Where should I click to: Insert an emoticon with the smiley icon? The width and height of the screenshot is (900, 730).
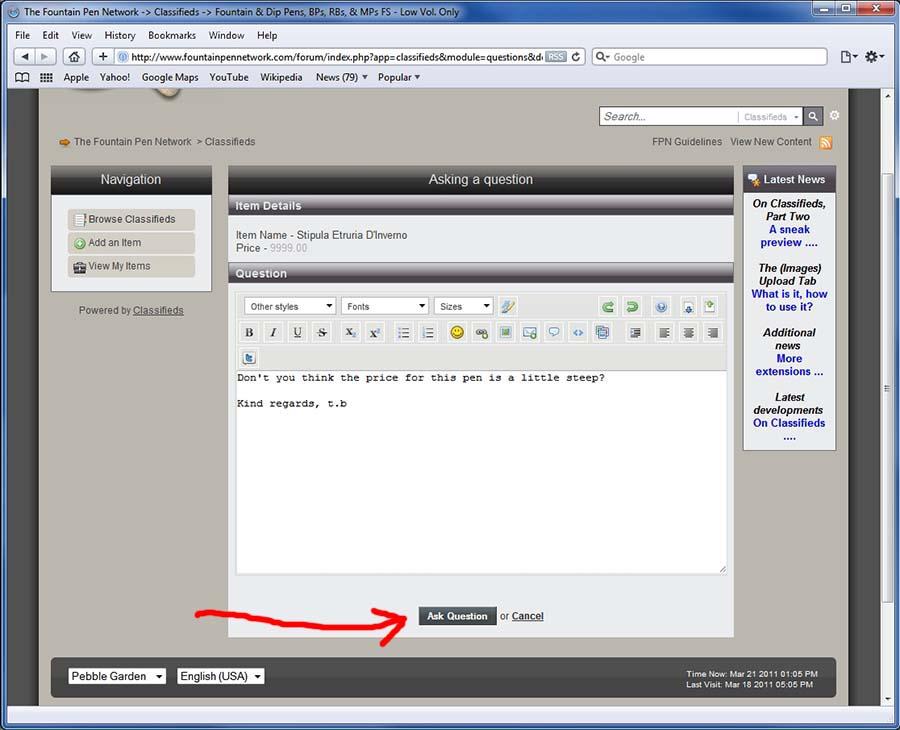457,333
